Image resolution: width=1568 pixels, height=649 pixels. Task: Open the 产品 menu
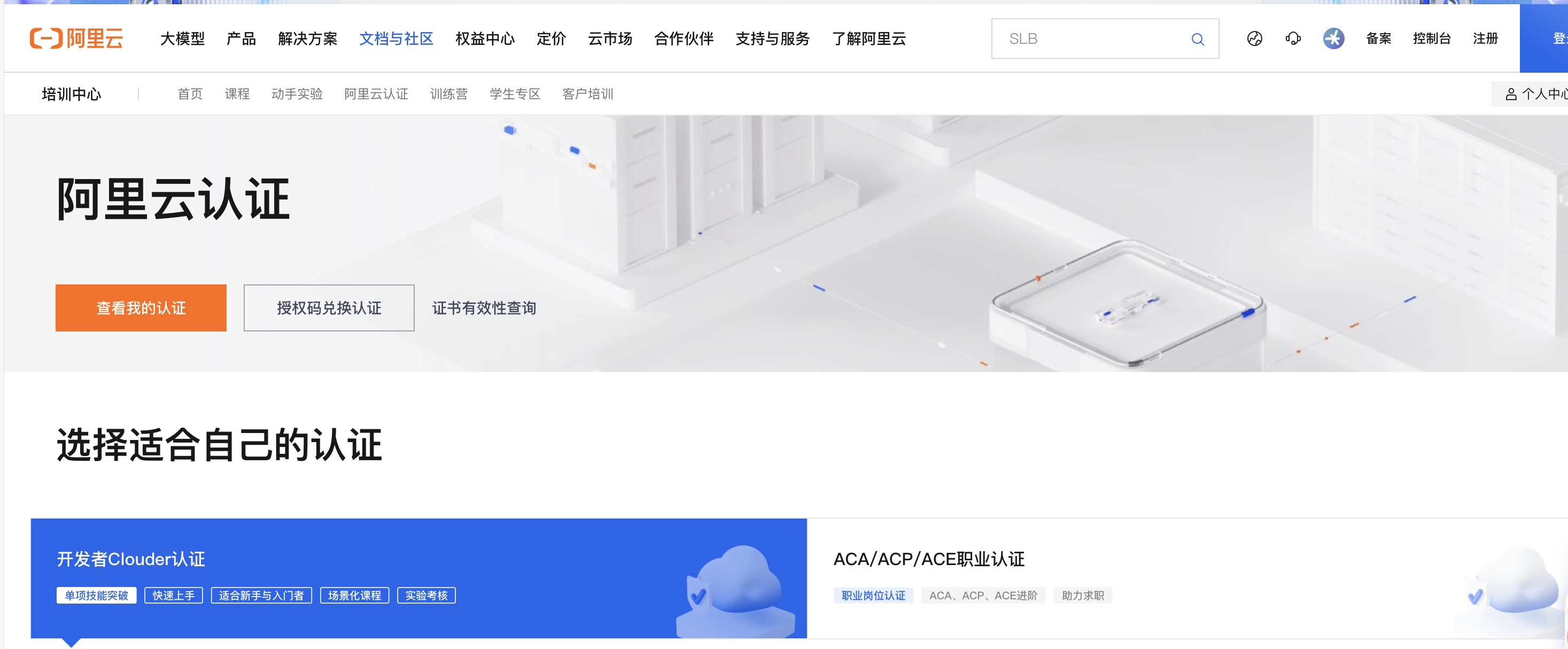pos(241,39)
